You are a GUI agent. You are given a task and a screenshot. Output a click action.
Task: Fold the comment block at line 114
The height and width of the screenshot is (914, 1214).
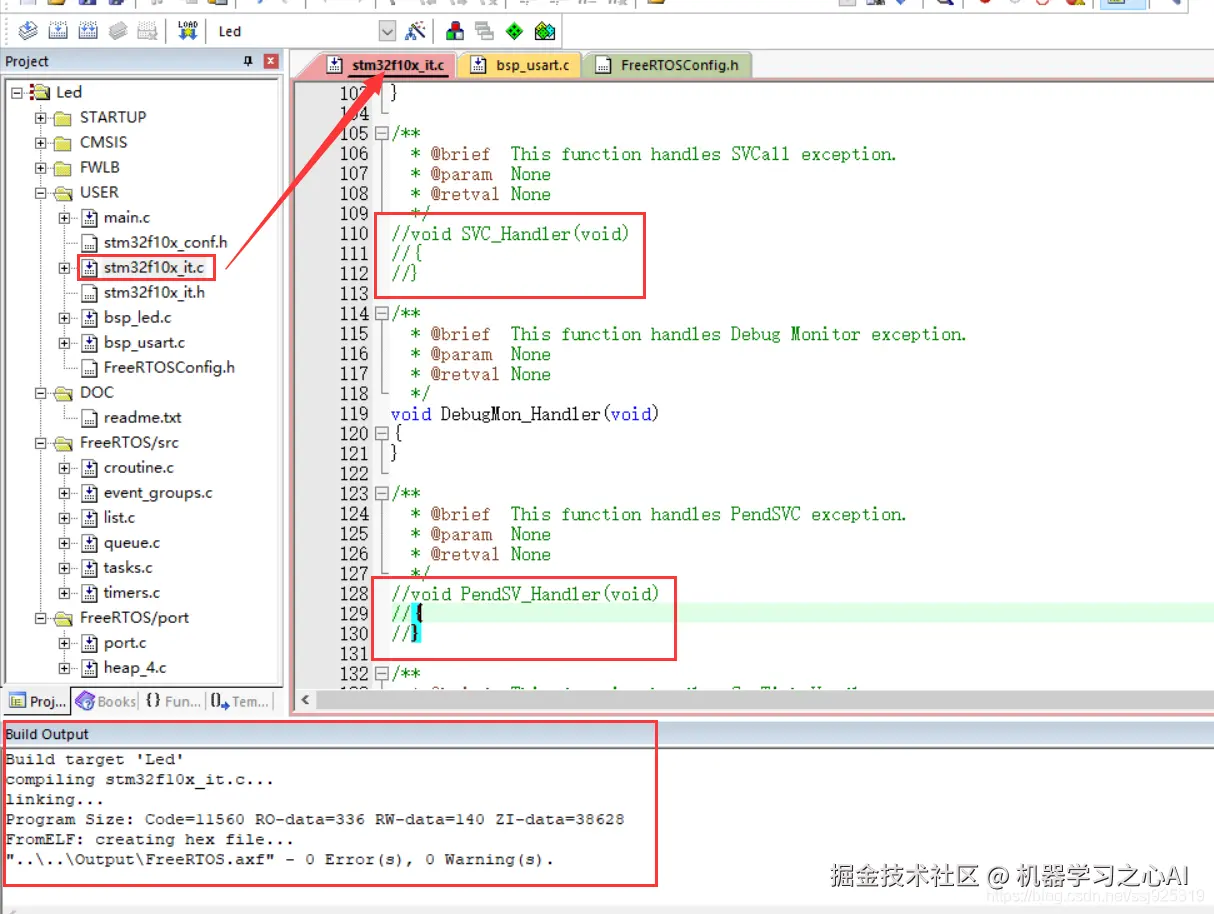(381, 313)
